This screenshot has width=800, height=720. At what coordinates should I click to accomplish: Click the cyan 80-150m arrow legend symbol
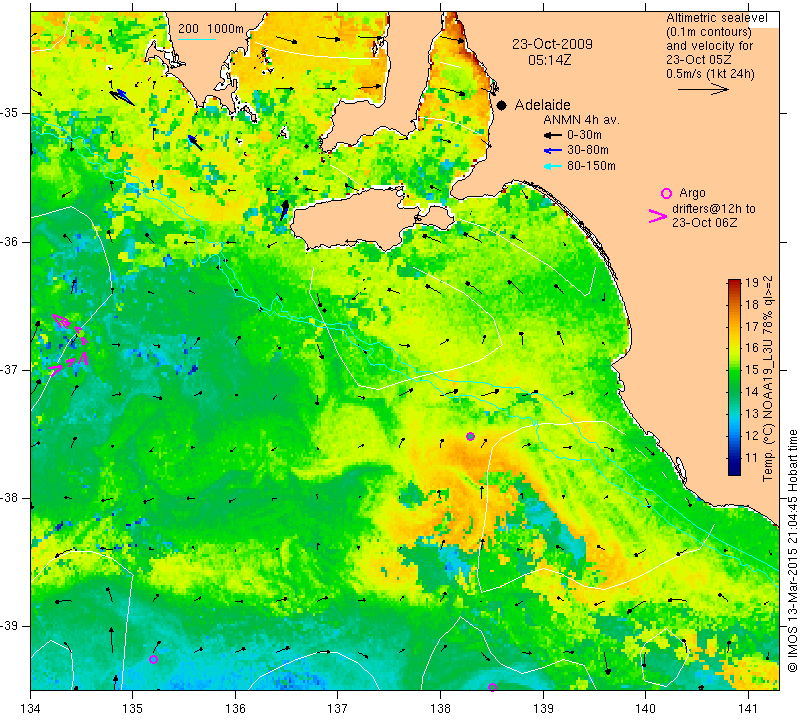click(553, 166)
